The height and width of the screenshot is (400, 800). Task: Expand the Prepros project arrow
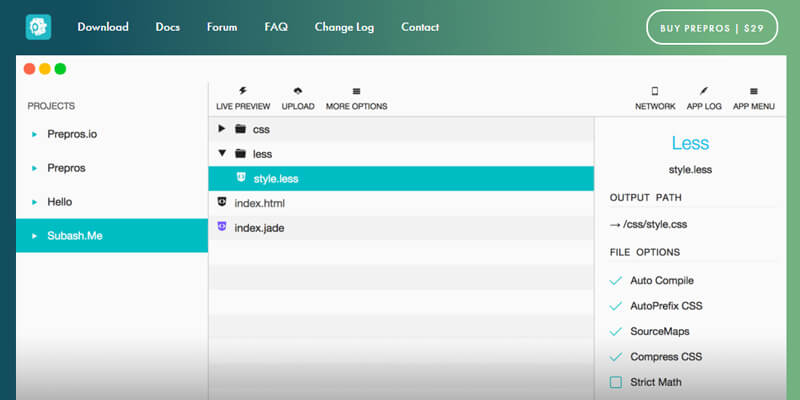tap(34, 168)
